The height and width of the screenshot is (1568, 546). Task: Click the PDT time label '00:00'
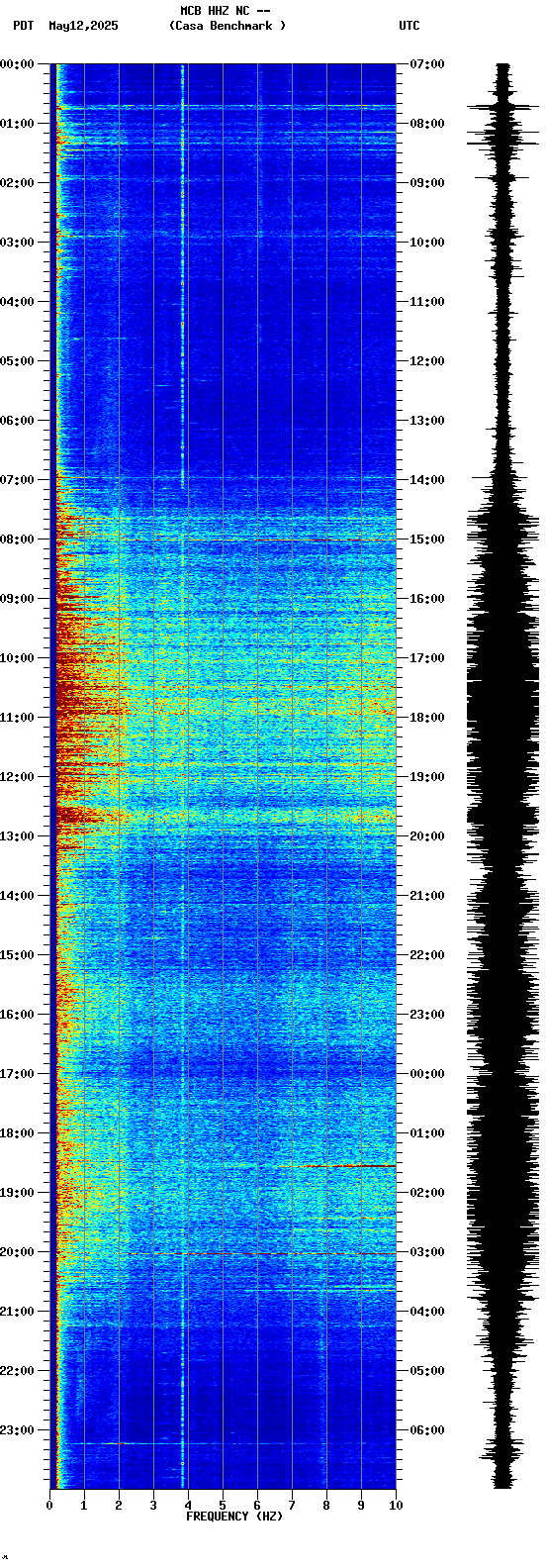click(x=17, y=64)
